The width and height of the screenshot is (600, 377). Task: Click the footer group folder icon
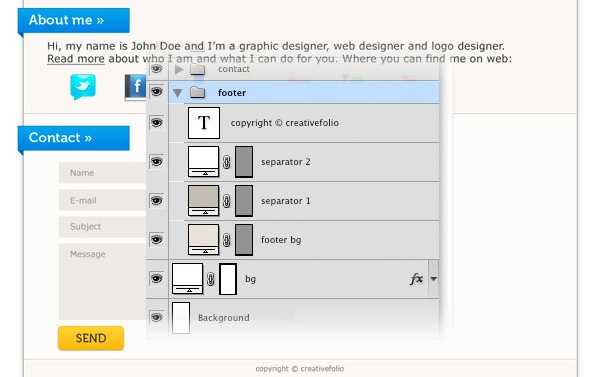[x=197, y=92]
